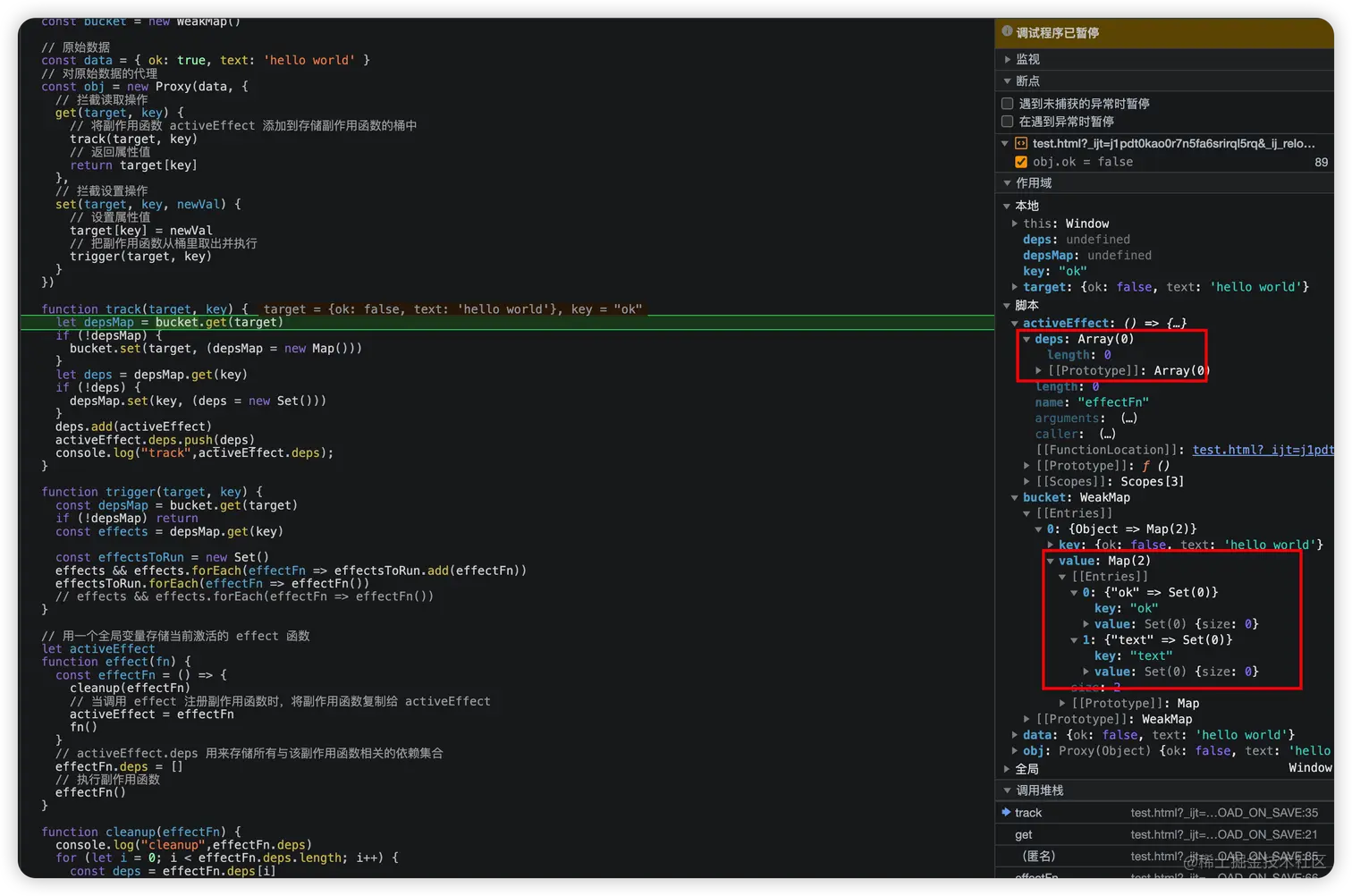Click the test.html?_ijt breakpoint file name
The image size is (1352, 896).
coord(1173,143)
